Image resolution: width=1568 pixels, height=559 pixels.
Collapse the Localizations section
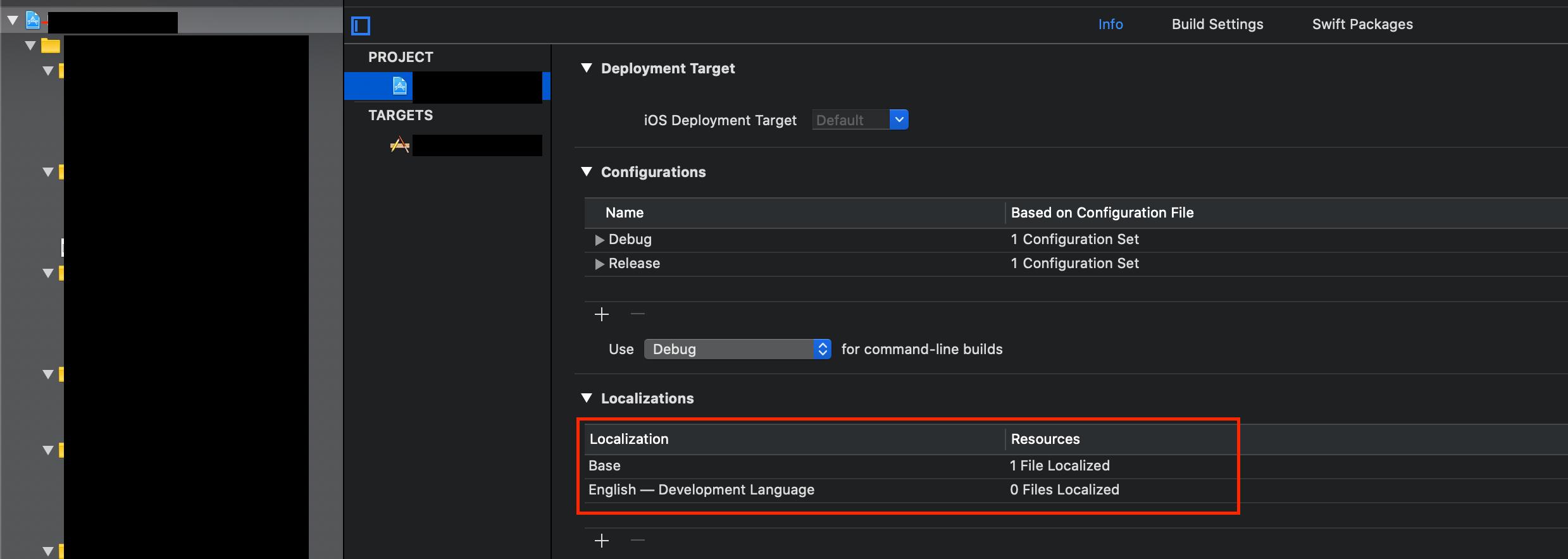(587, 398)
